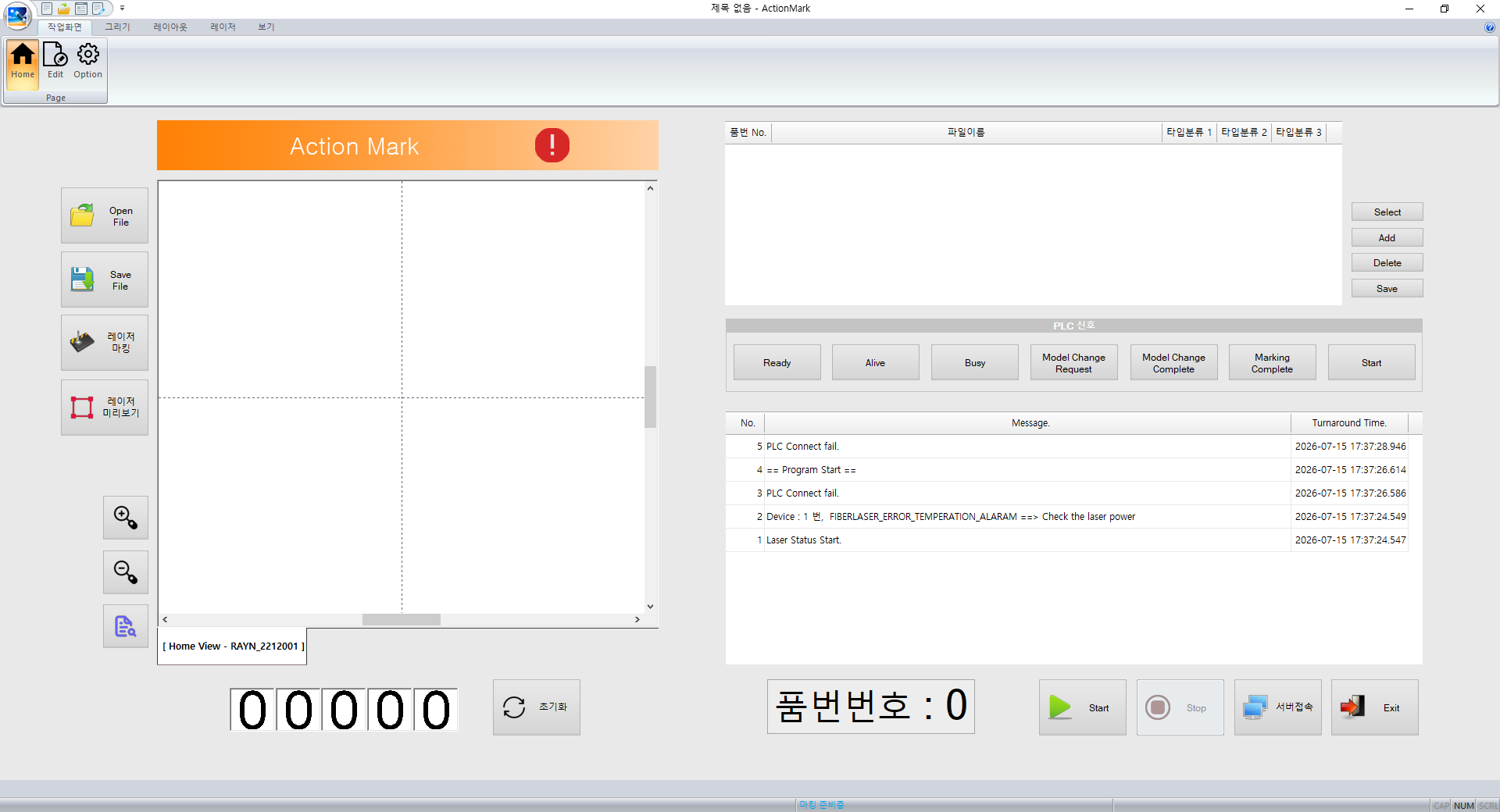Click the document search view icon

(x=126, y=626)
